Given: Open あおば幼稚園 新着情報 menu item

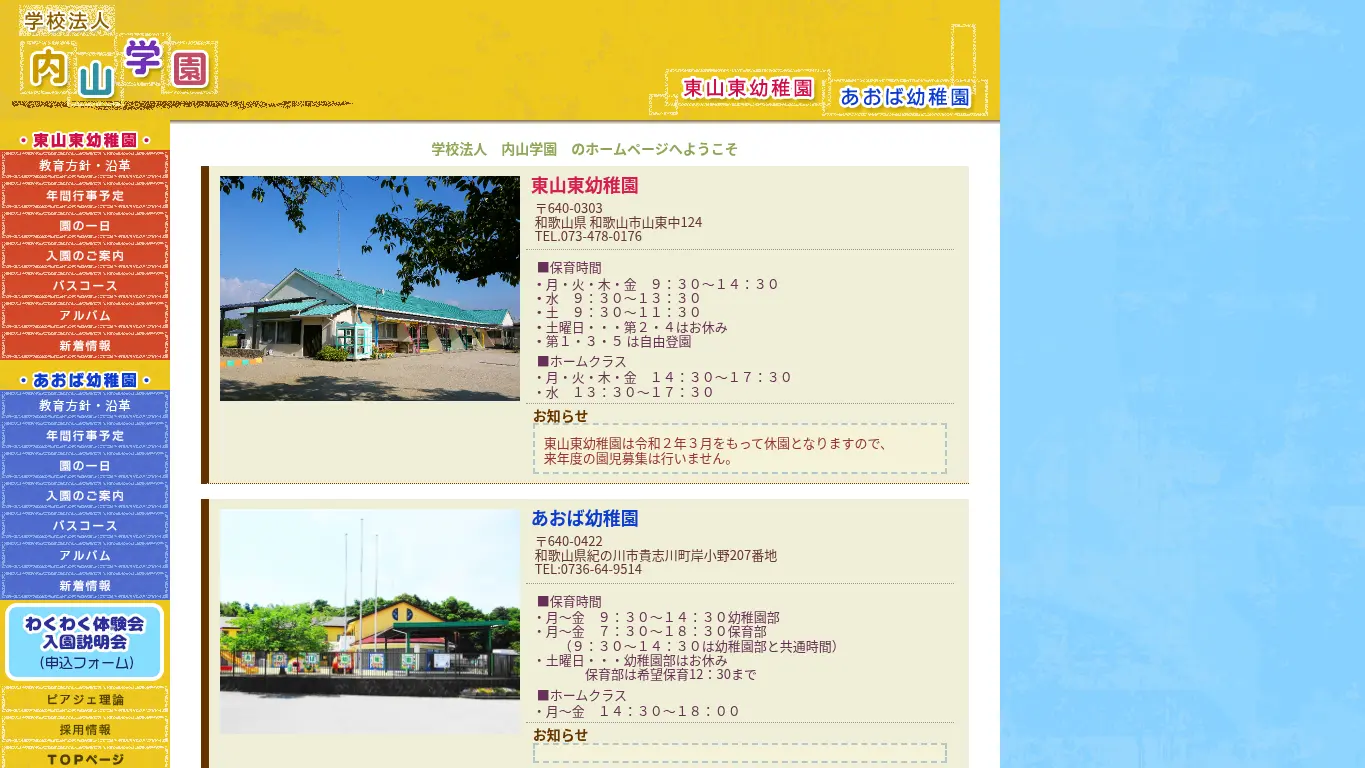Looking at the screenshot, I should (85, 586).
